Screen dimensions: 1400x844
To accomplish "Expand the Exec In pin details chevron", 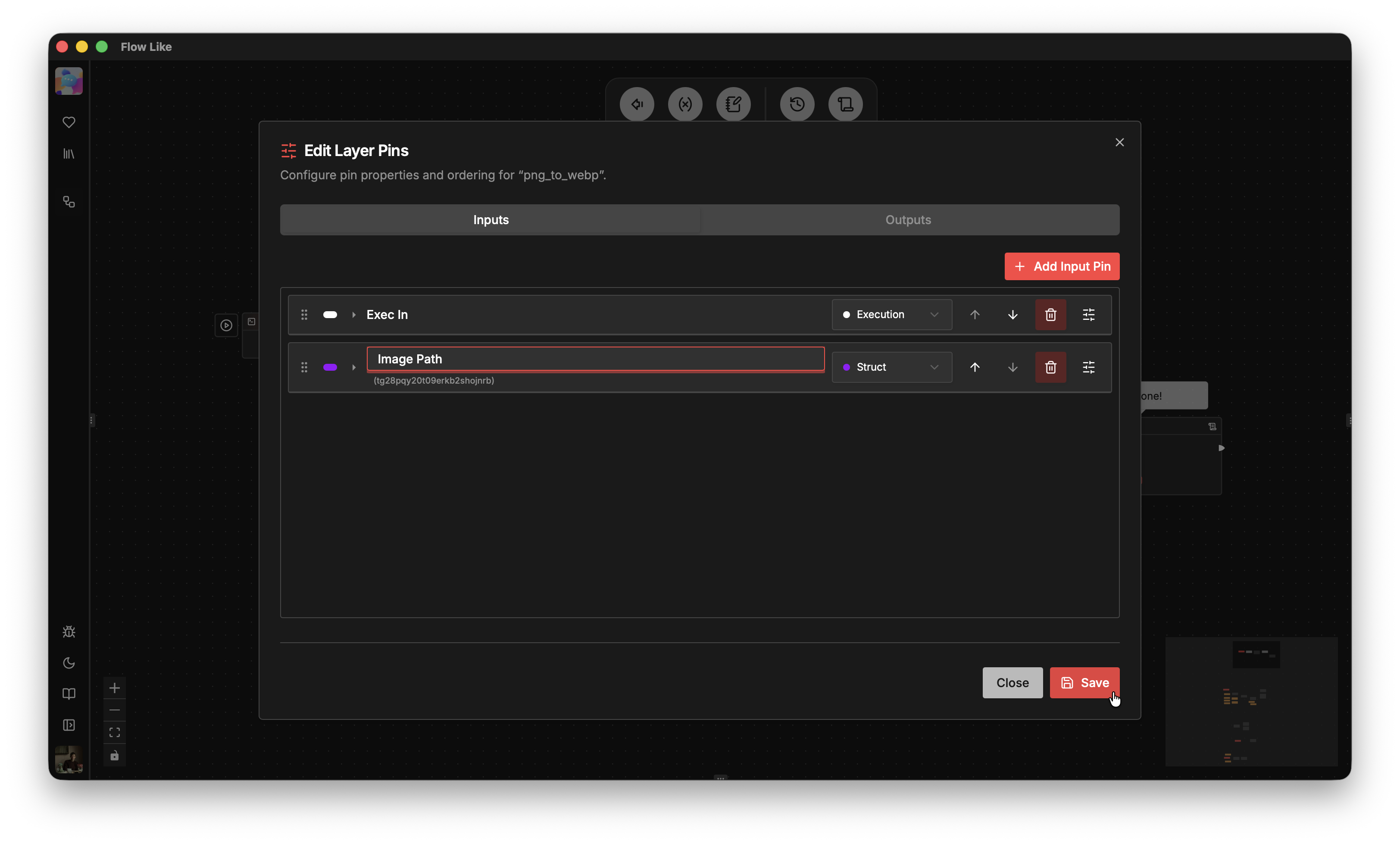I will [354, 314].
